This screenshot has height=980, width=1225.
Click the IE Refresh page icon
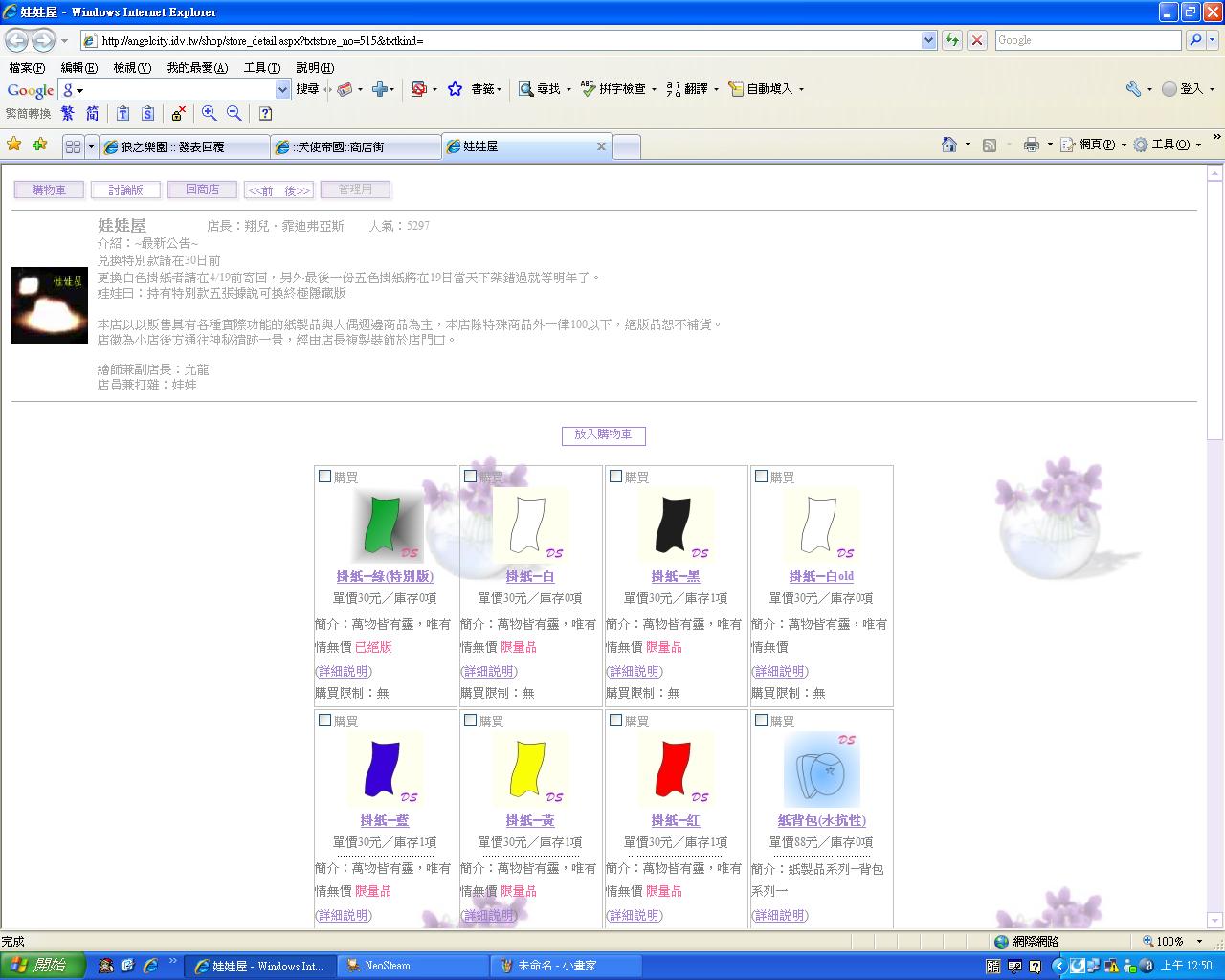point(952,40)
